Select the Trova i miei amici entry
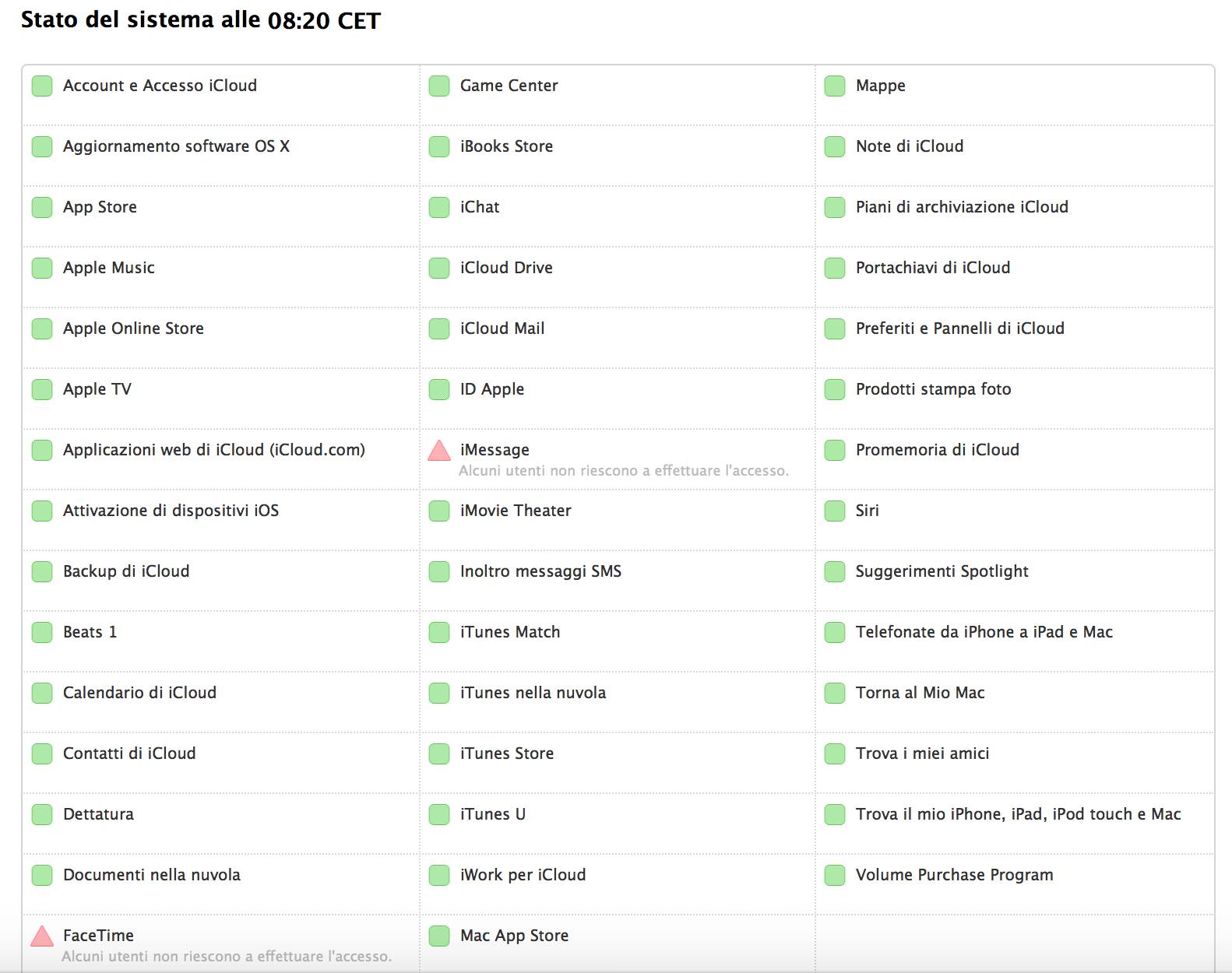This screenshot has width=1232, height=973. 923,753
